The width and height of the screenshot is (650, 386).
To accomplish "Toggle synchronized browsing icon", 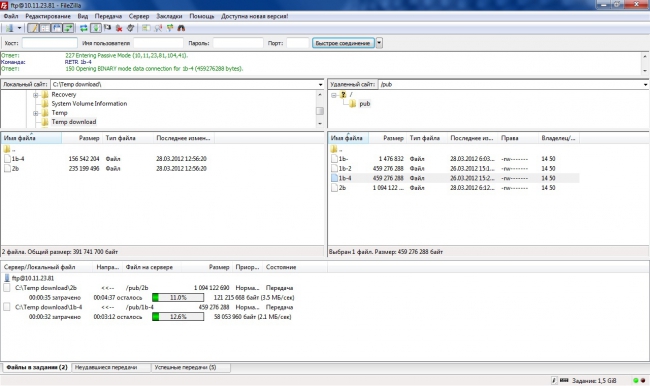I will [x=170, y=28].
